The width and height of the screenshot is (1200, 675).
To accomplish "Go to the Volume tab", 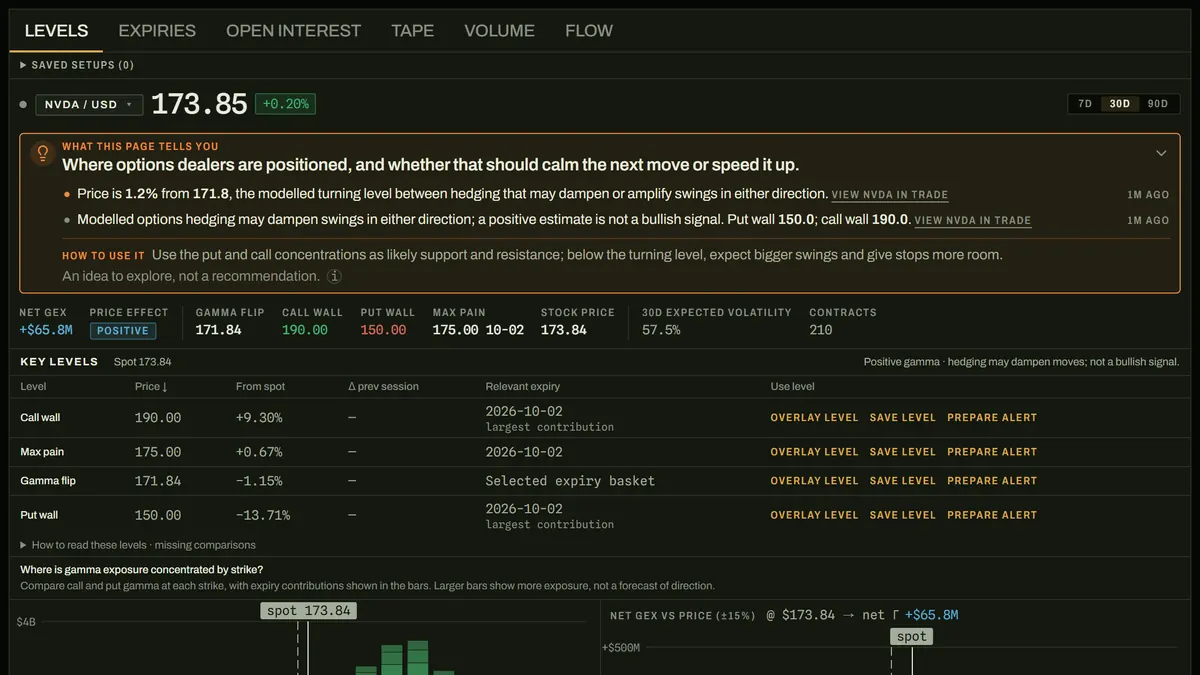I will coord(499,31).
